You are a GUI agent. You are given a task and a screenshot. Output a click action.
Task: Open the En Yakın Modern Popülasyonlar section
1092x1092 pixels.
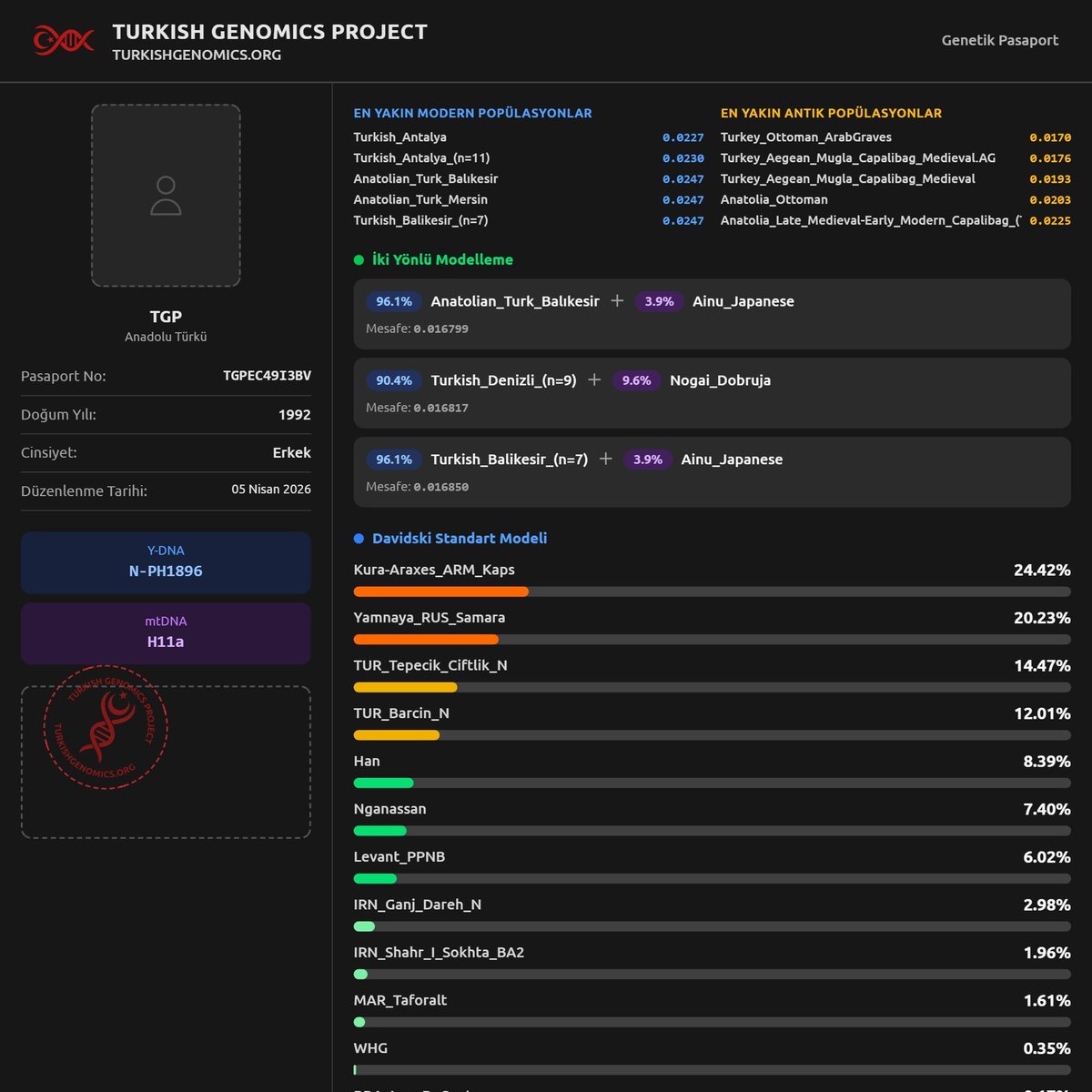coord(472,113)
